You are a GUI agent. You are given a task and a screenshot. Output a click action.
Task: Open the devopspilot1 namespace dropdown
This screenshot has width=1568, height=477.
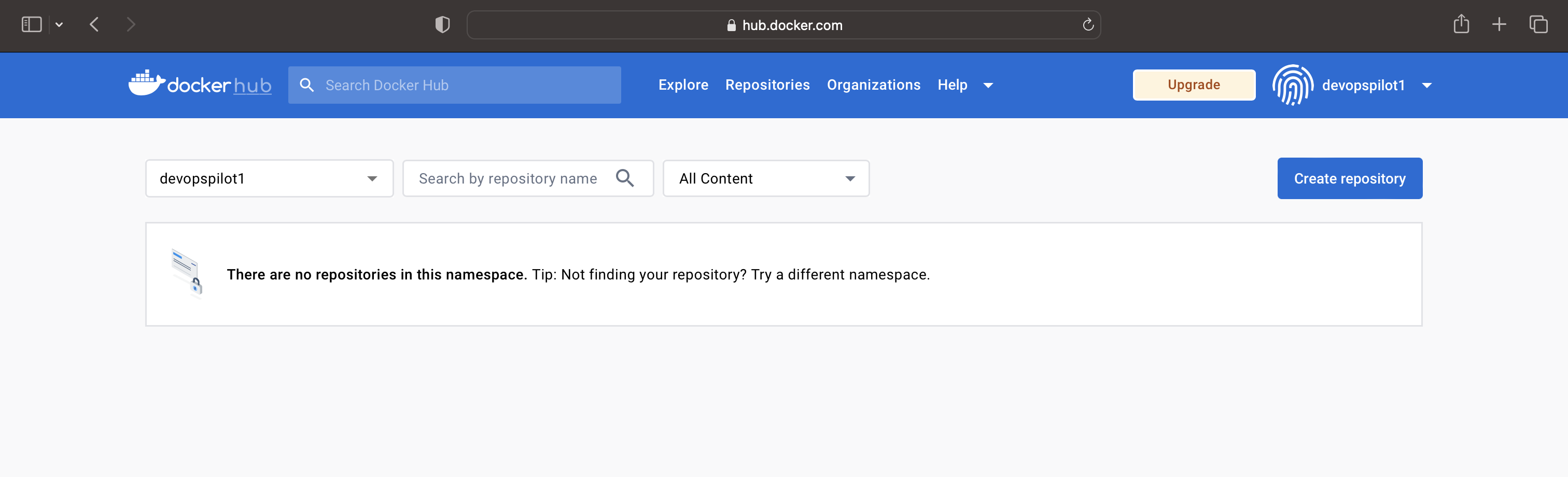coord(269,178)
